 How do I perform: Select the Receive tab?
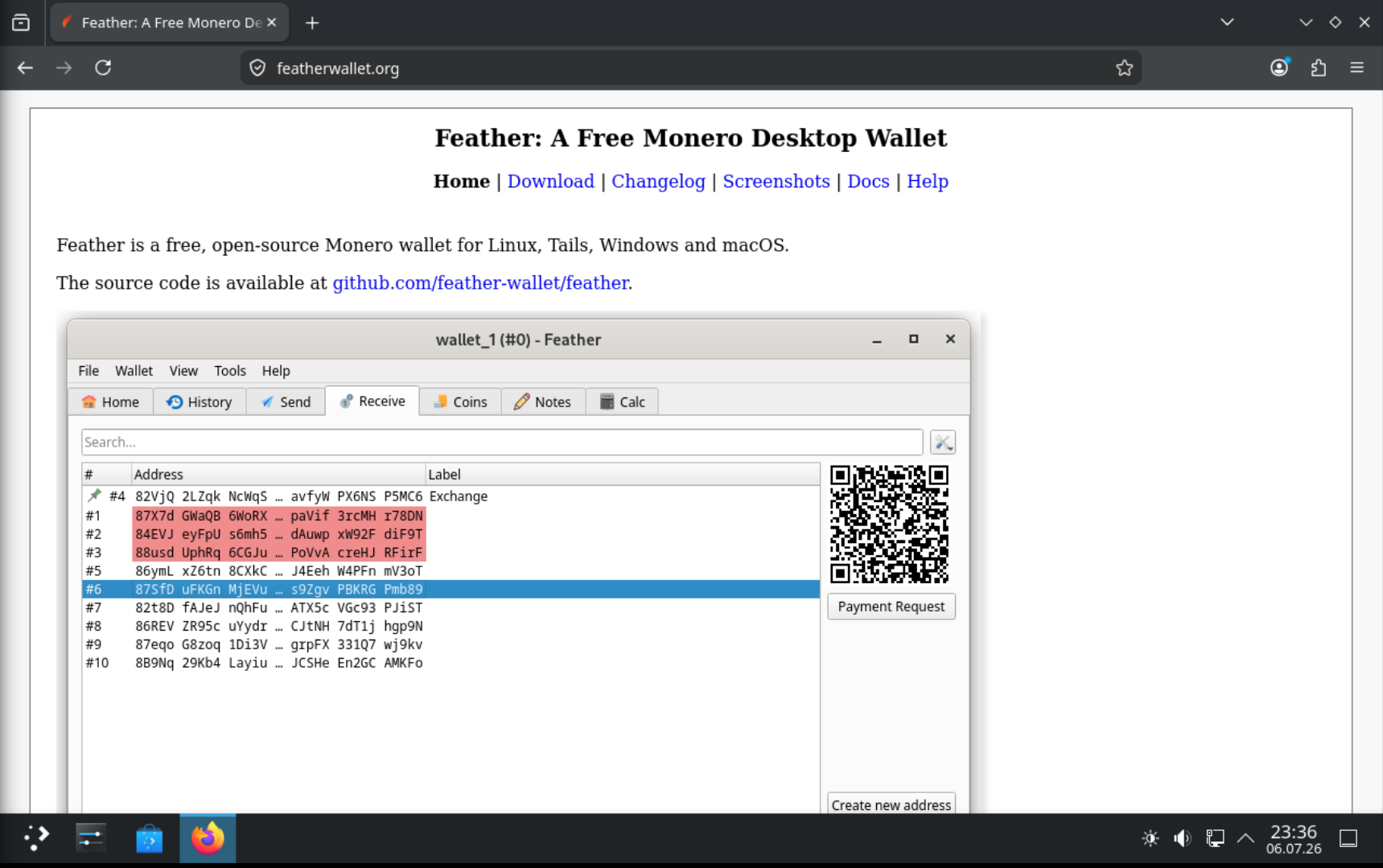[x=373, y=401]
